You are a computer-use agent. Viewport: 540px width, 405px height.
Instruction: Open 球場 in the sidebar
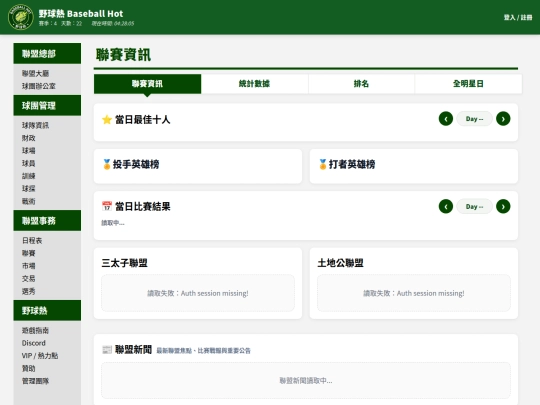pos(29,151)
